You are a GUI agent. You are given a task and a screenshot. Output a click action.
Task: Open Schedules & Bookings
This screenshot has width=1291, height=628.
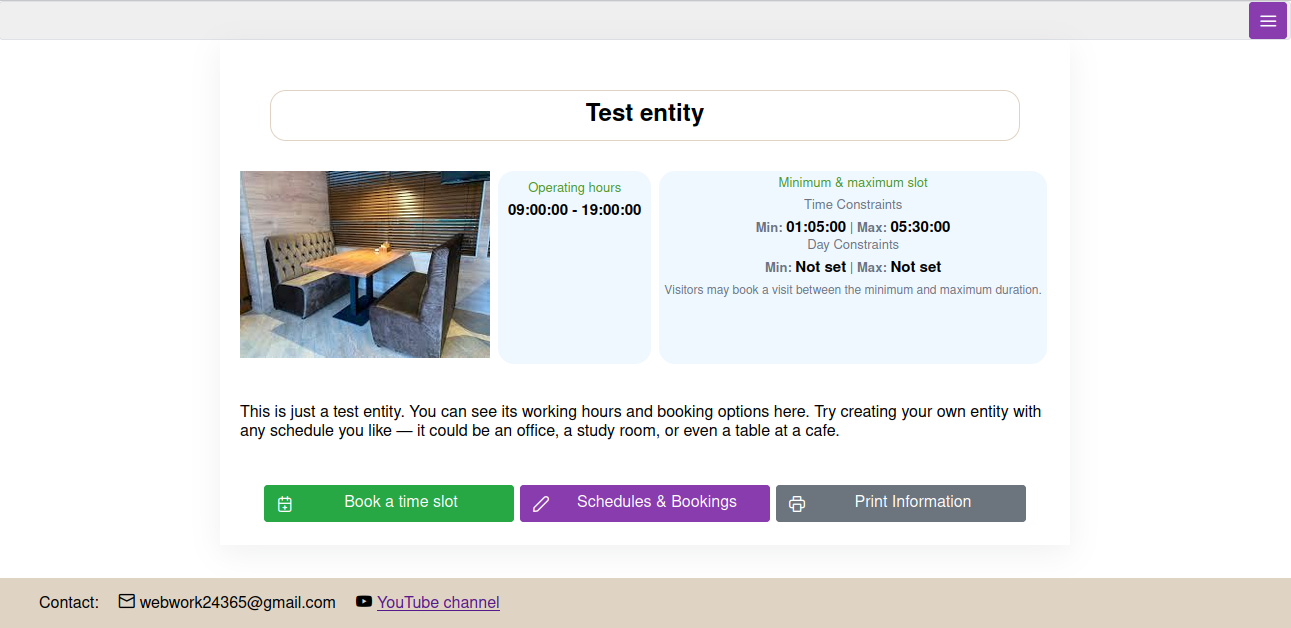click(x=644, y=503)
